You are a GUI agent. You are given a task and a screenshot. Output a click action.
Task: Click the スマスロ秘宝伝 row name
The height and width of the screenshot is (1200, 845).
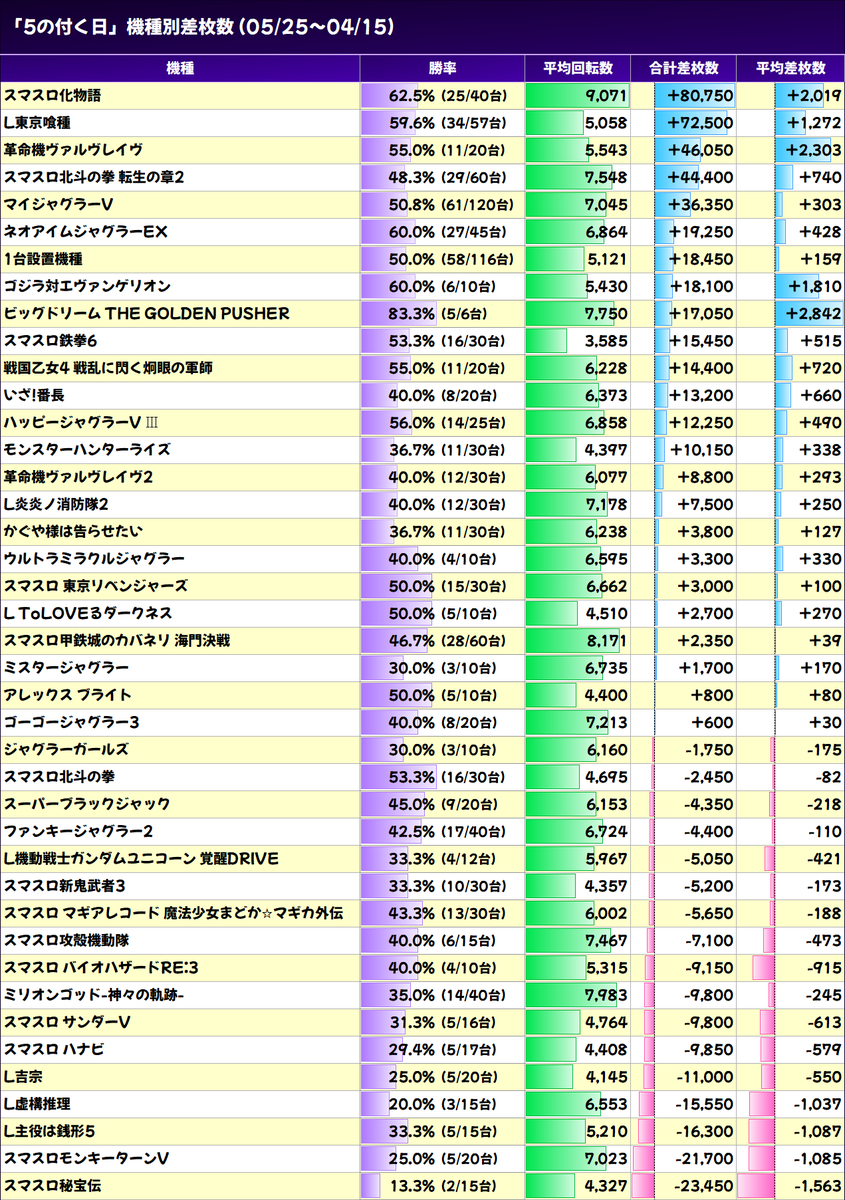(53, 1186)
